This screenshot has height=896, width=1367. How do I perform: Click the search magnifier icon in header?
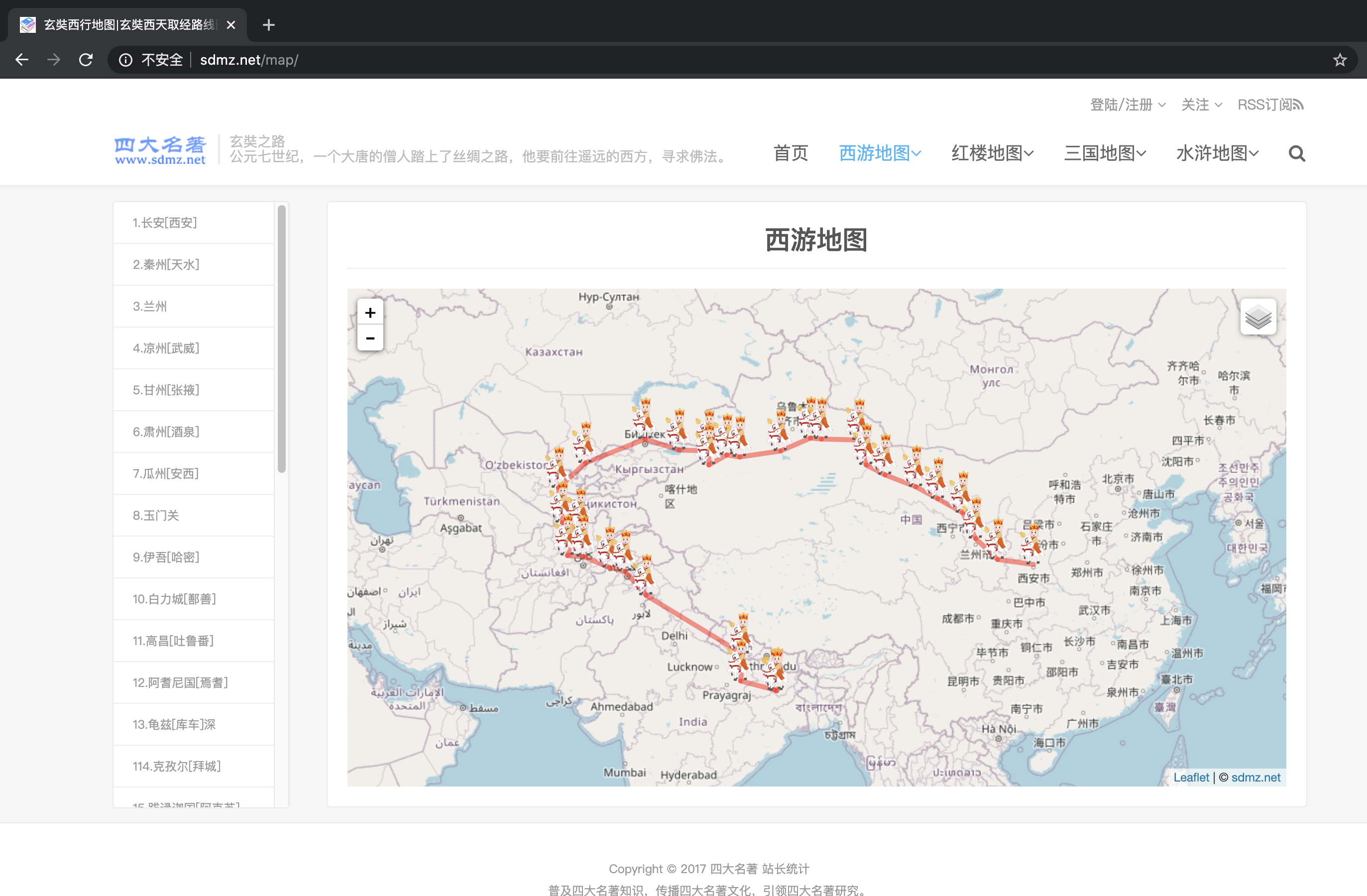pyautogui.click(x=1296, y=153)
